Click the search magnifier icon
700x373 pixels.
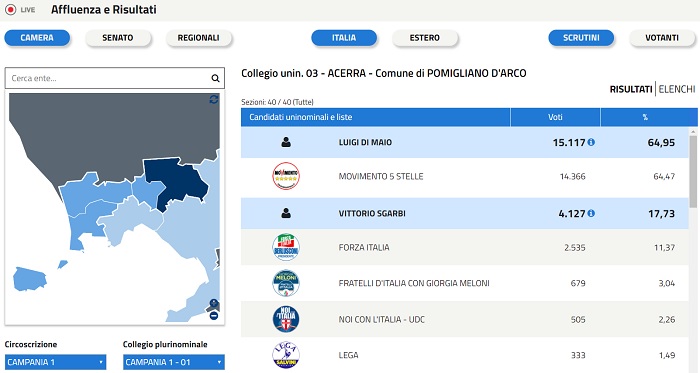(215, 79)
